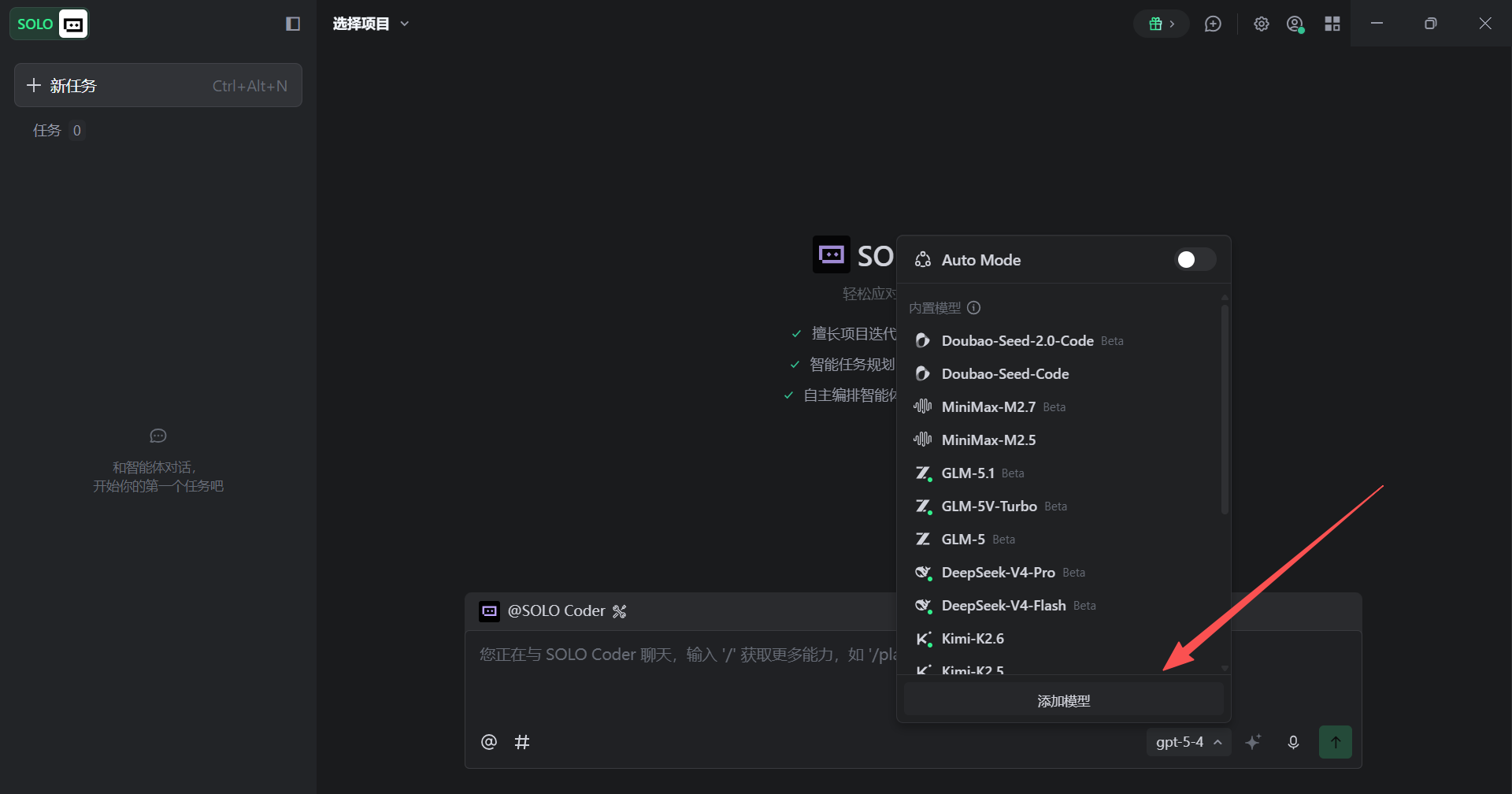Click the 新任务 new task button

click(158, 85)
